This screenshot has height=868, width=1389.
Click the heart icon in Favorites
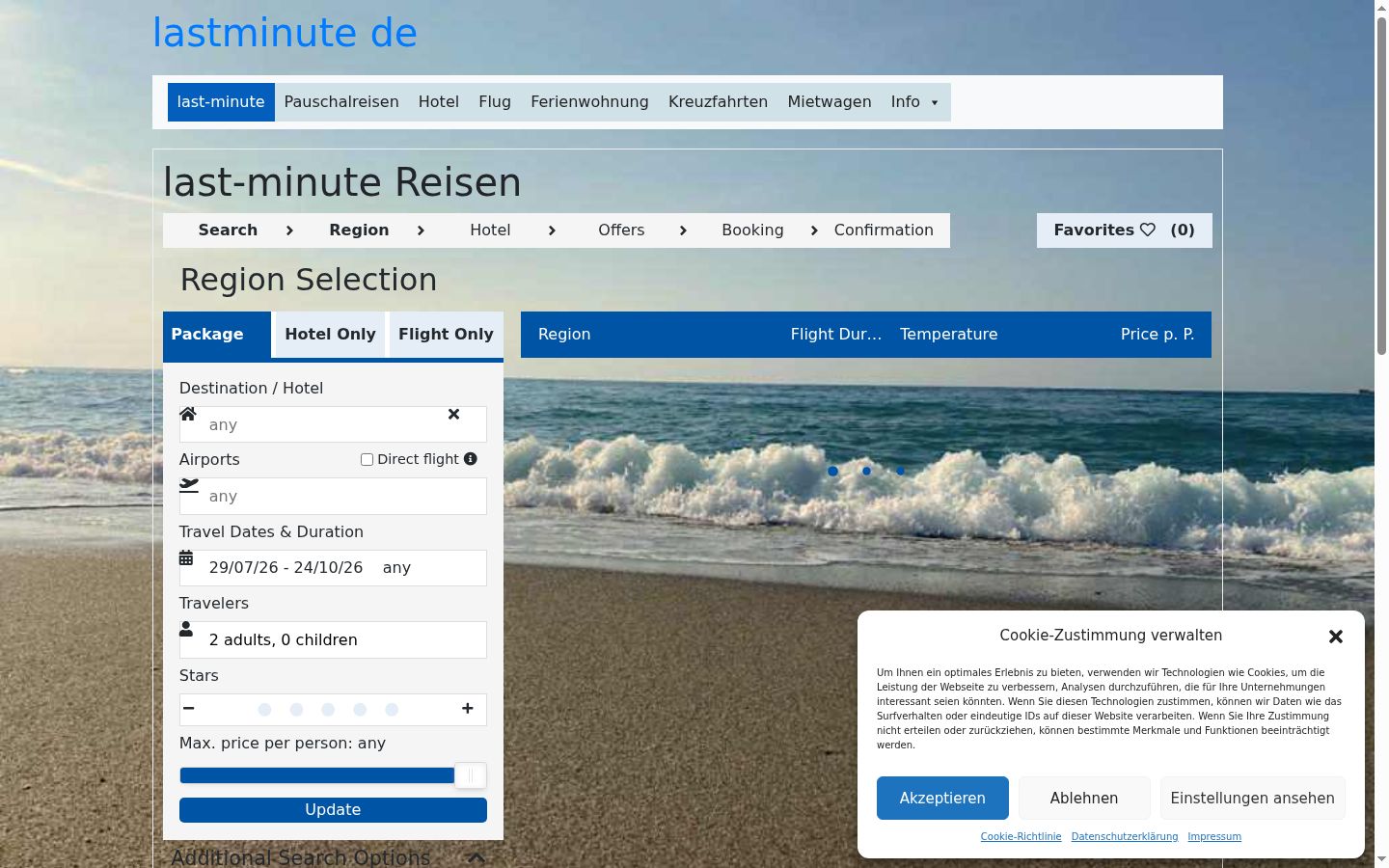pyautogui.click(x=1148, y=230)
